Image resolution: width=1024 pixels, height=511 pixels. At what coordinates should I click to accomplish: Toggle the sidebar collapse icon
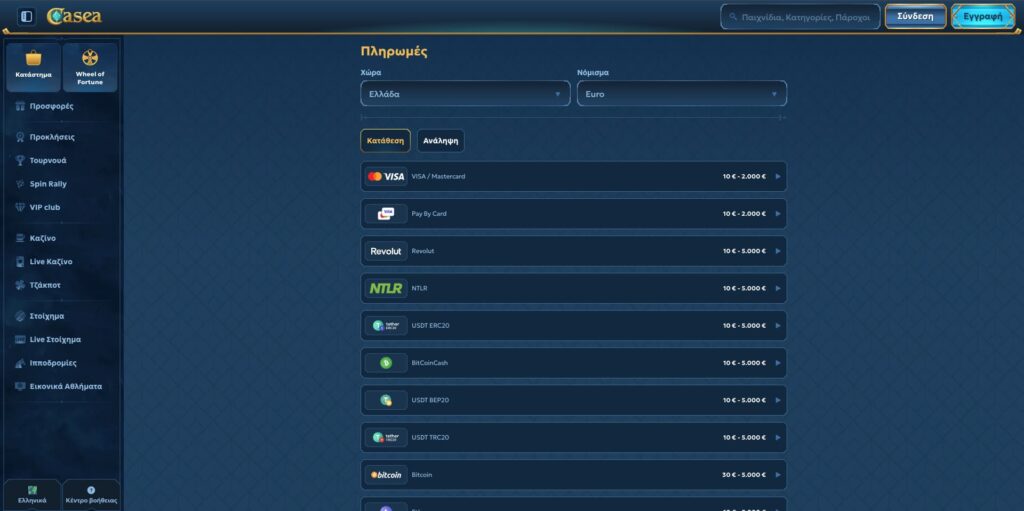click(27, 17)
